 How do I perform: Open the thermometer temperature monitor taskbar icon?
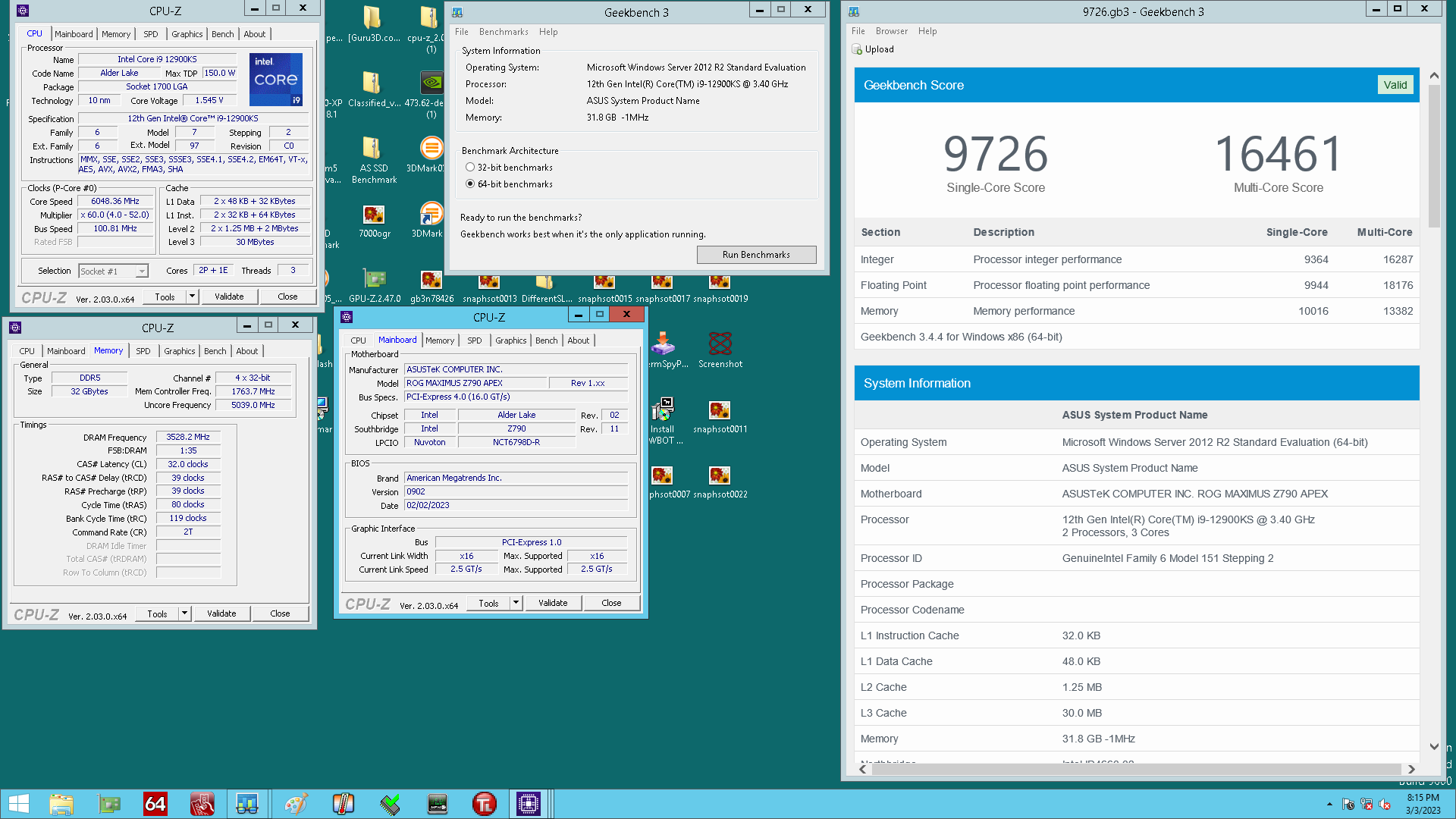click(x=344, y=804)
